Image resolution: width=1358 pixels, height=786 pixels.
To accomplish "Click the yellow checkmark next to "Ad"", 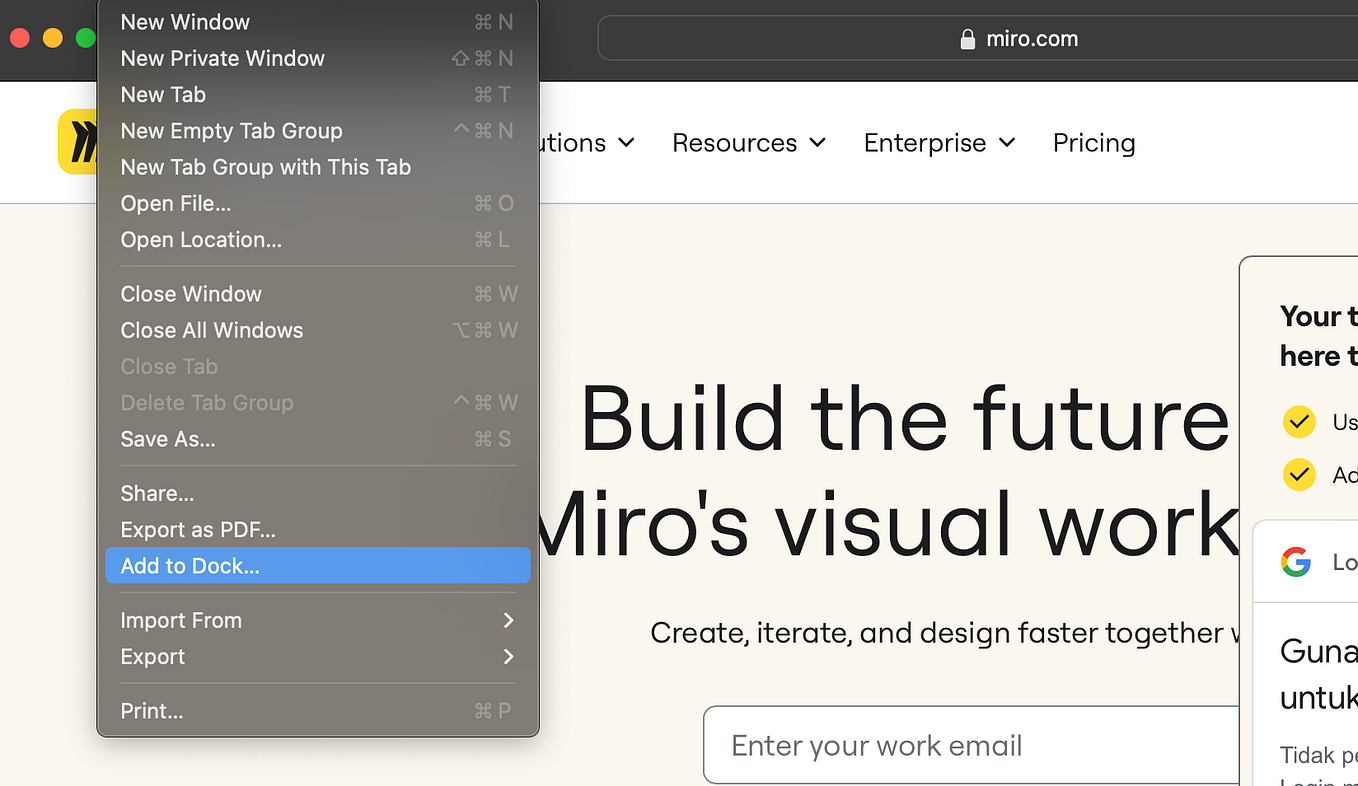I will (1298, 473).
